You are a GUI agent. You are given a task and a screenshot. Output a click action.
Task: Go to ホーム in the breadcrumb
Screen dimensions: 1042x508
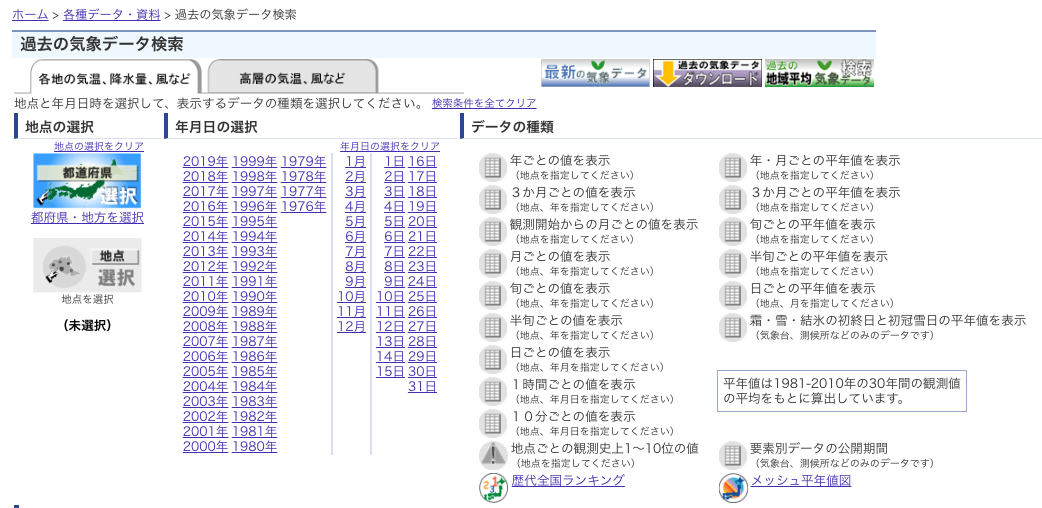[x=30, y=15]
